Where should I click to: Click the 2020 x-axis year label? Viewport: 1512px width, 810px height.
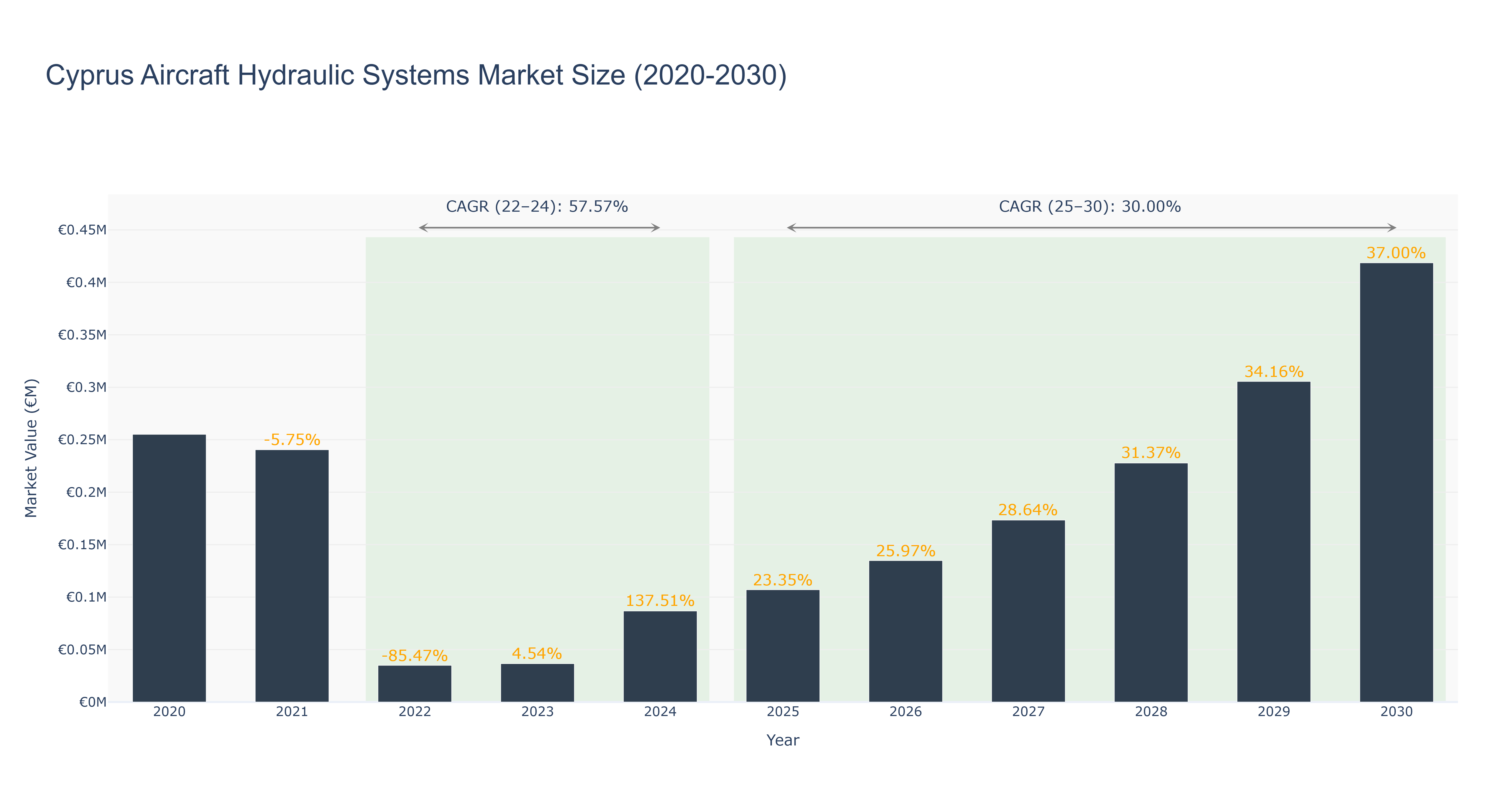(169, 711)
